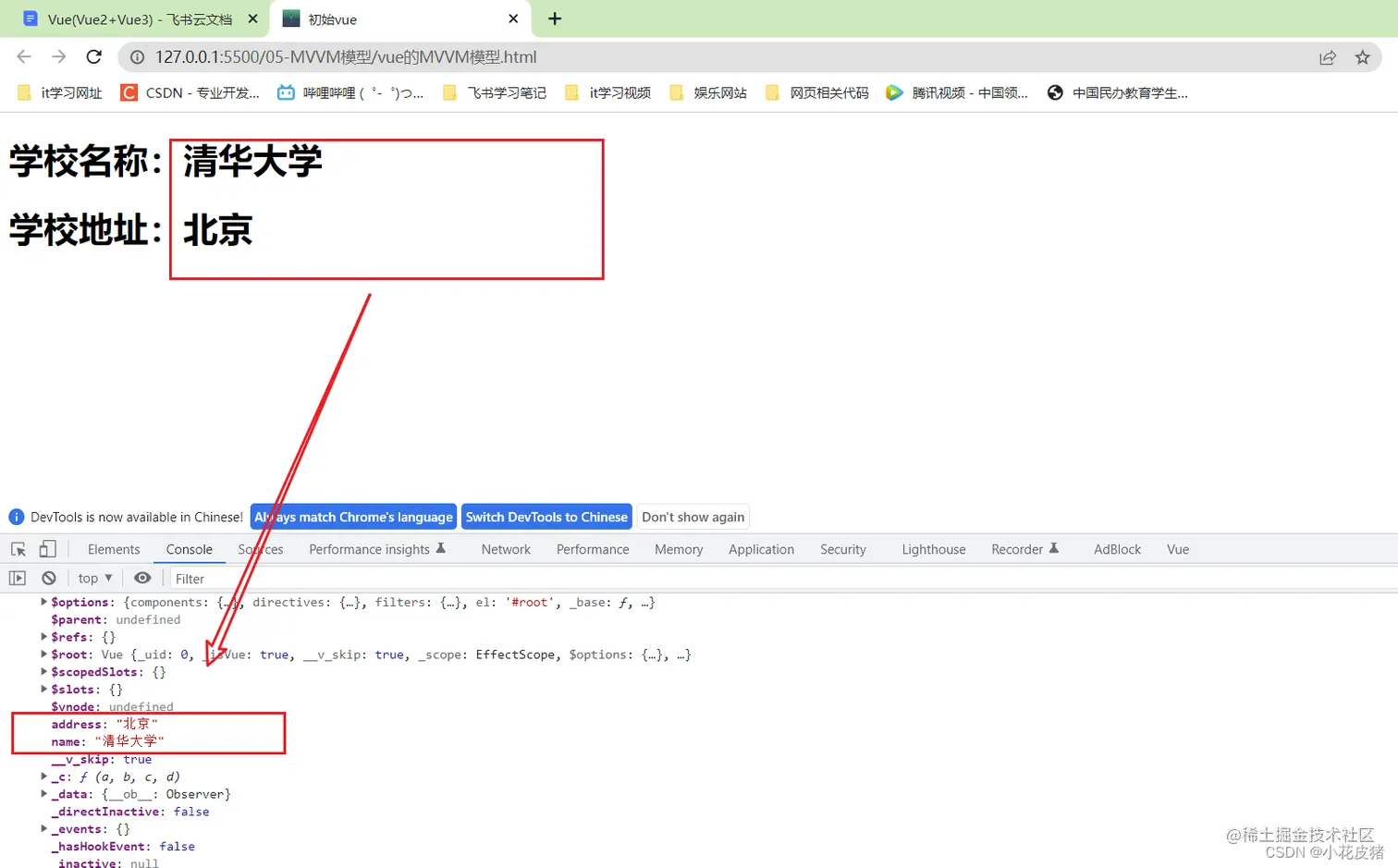Open the 网页相关代码 bookmark folder
This screenshot has width=1398, height=868.
817,92
